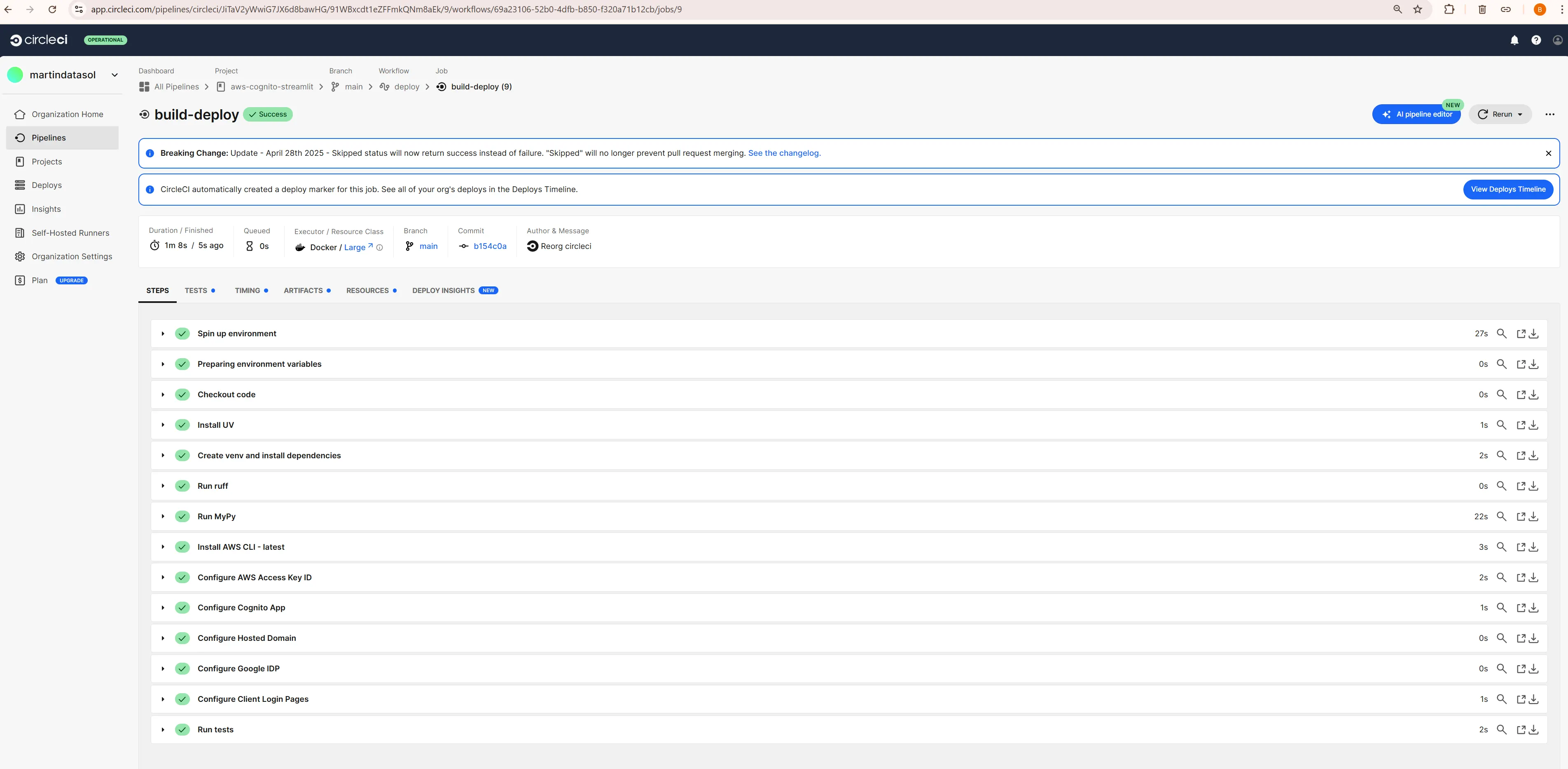Search the Run MyPy step output
1568x769 pixels.
coord(1502,516)
